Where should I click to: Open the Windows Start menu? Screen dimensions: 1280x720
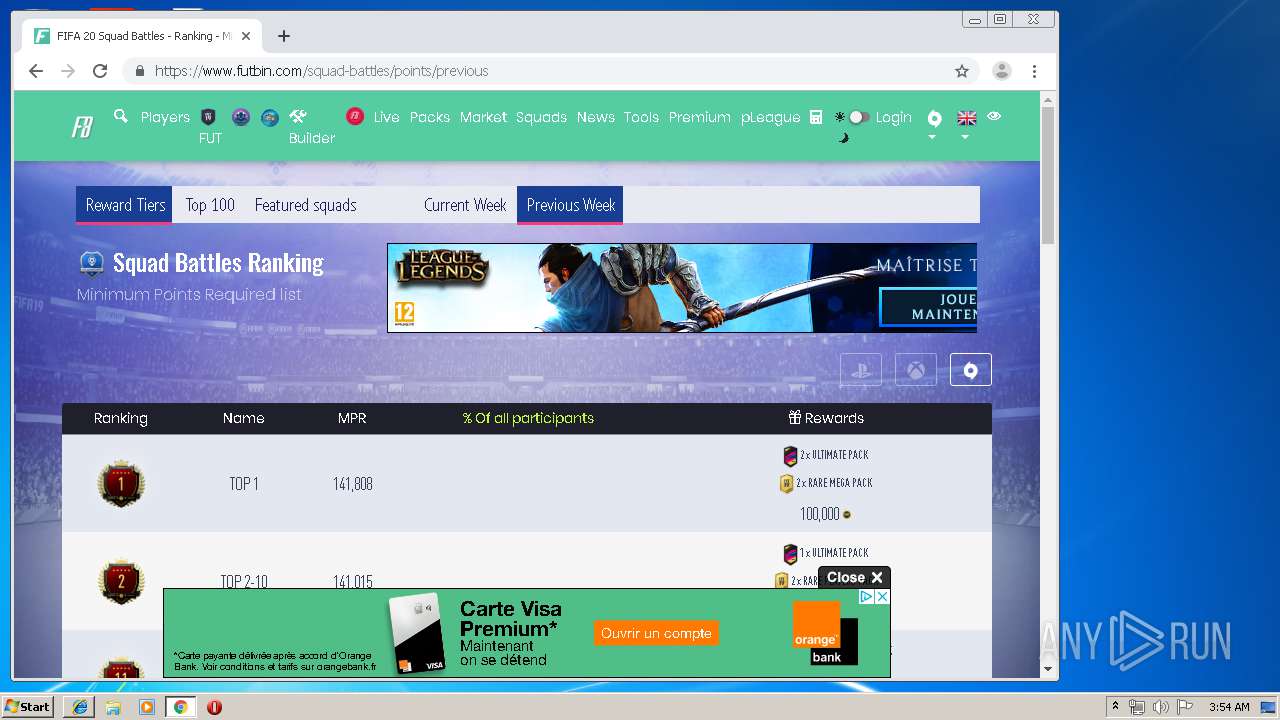pos(27,707)
